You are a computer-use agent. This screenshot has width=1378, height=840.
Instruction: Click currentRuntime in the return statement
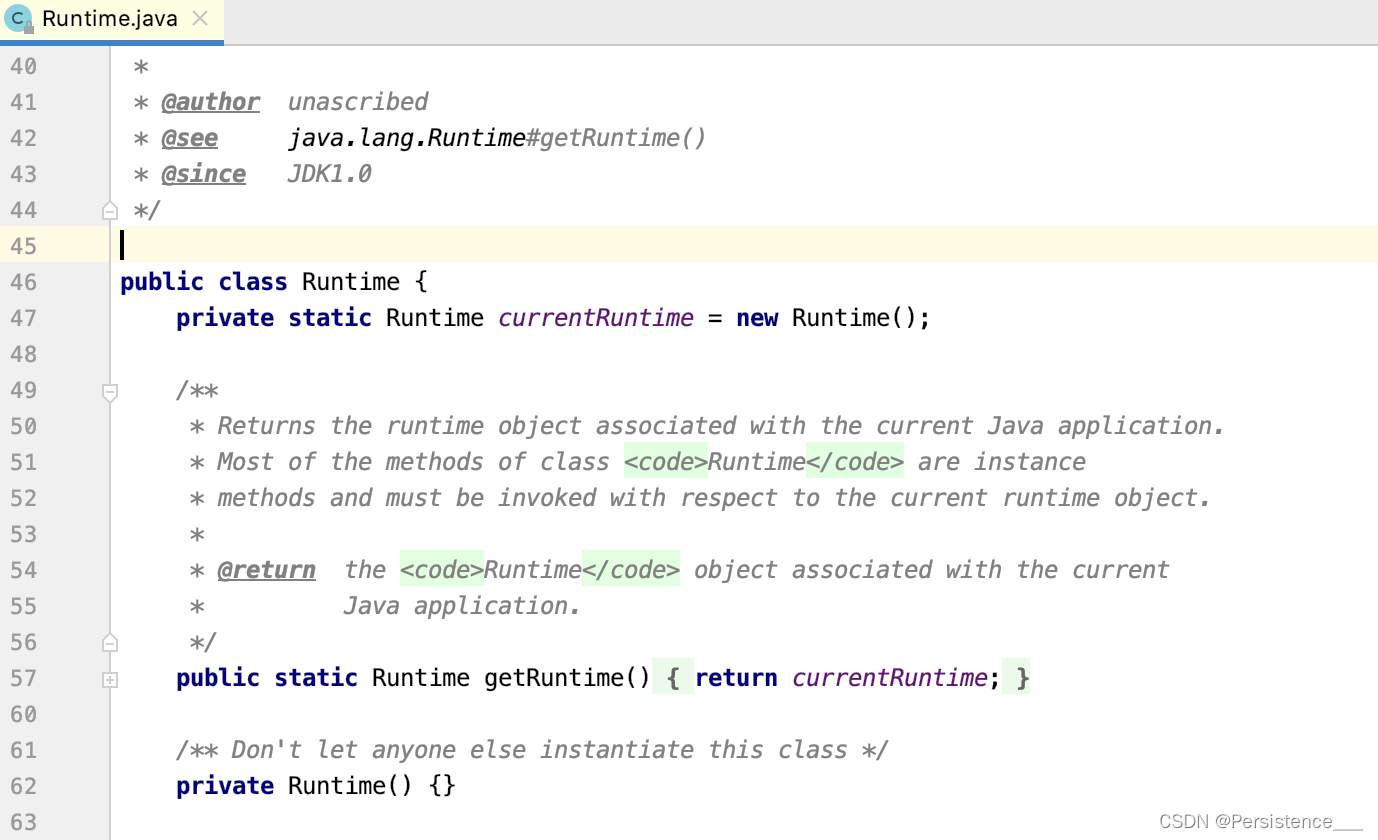coord(890,678)
